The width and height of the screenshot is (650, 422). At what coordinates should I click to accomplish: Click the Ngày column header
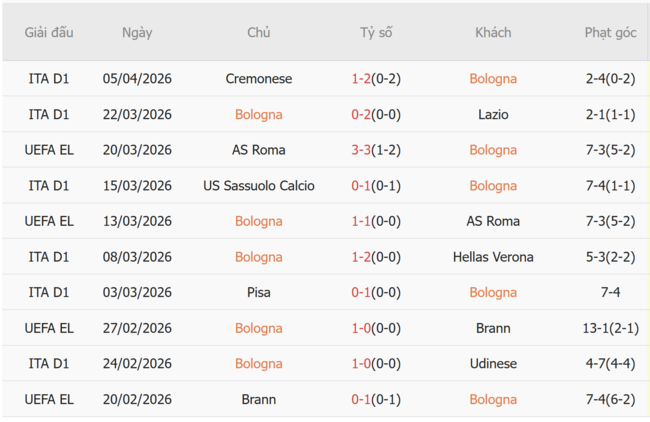coord(137,33)
